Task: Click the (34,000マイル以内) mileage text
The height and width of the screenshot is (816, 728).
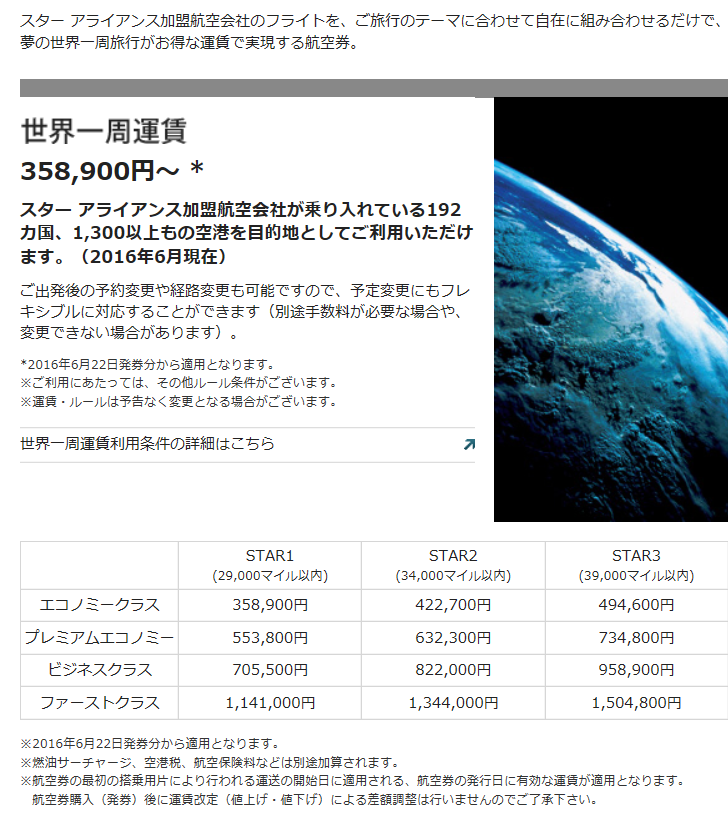Action: pos(453,576)
